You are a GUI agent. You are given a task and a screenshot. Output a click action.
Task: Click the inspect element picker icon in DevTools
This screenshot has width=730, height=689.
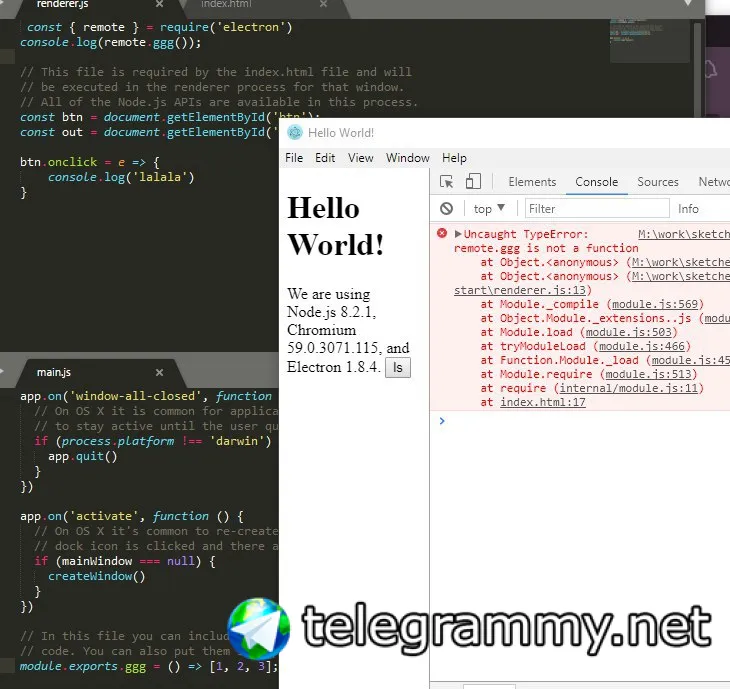(446, 182)
